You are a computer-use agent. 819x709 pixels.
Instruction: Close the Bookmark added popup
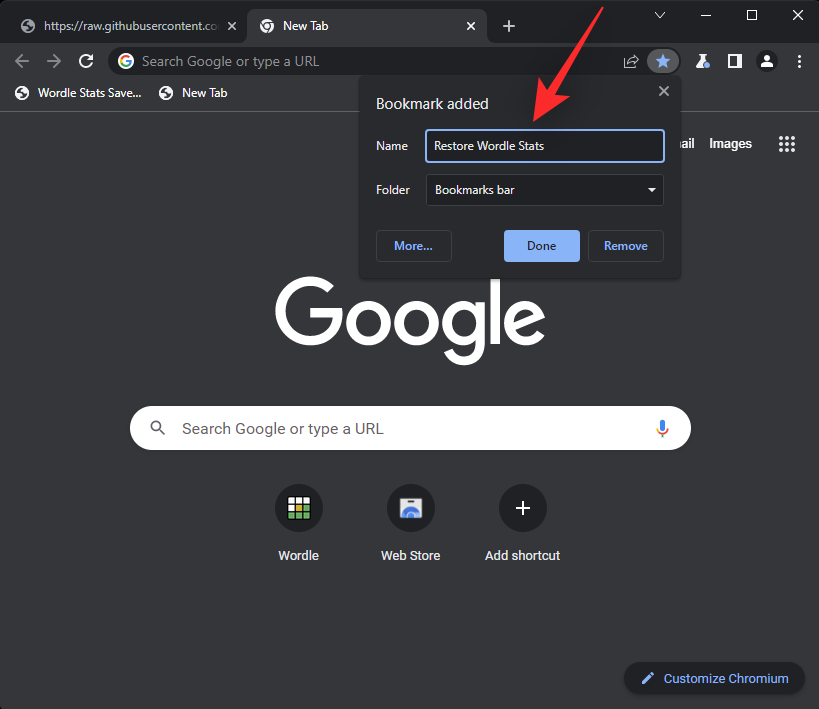point(663,91)
